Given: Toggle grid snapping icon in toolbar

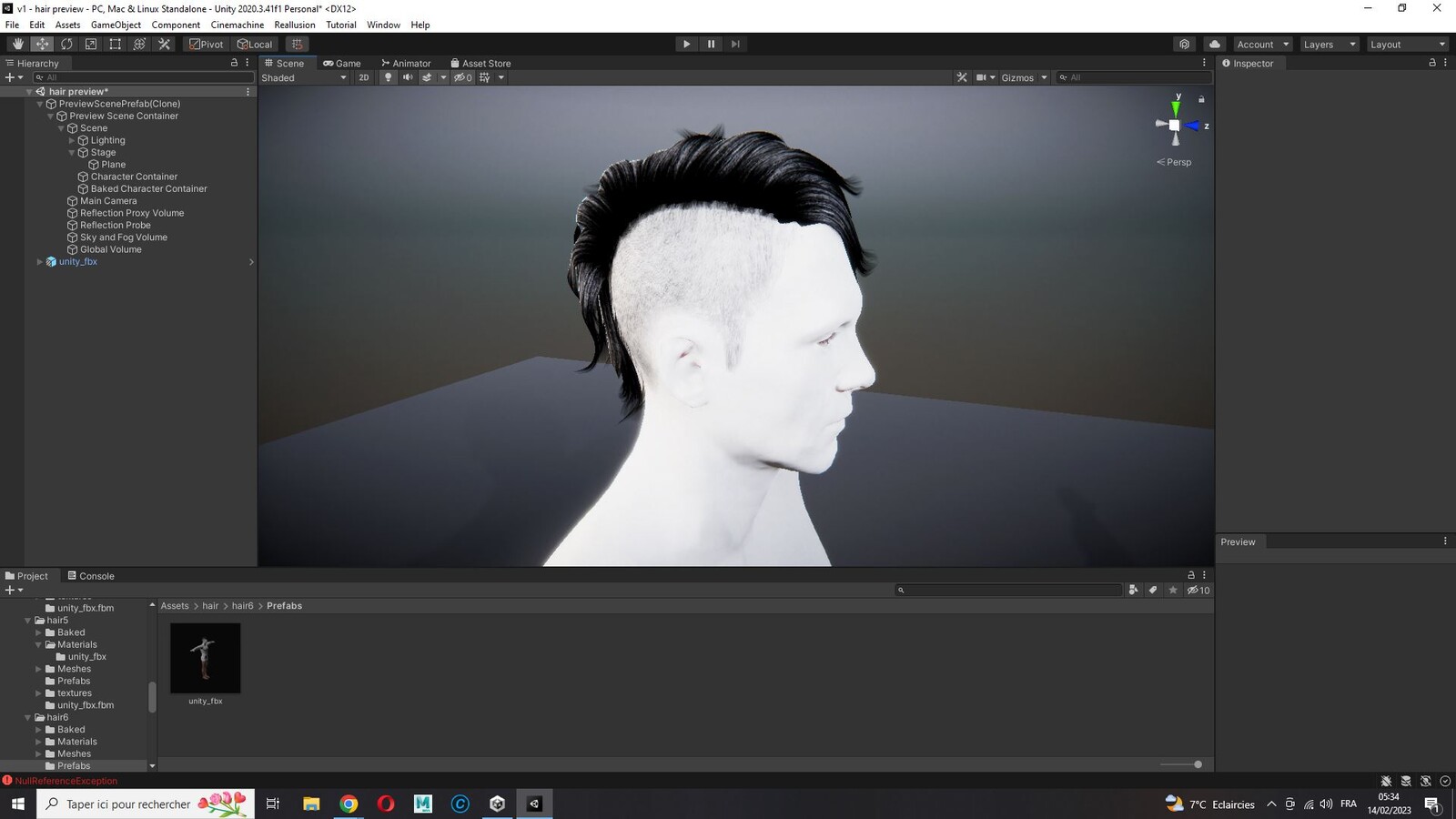Looking at the screenshot, I should coord(297,44).
